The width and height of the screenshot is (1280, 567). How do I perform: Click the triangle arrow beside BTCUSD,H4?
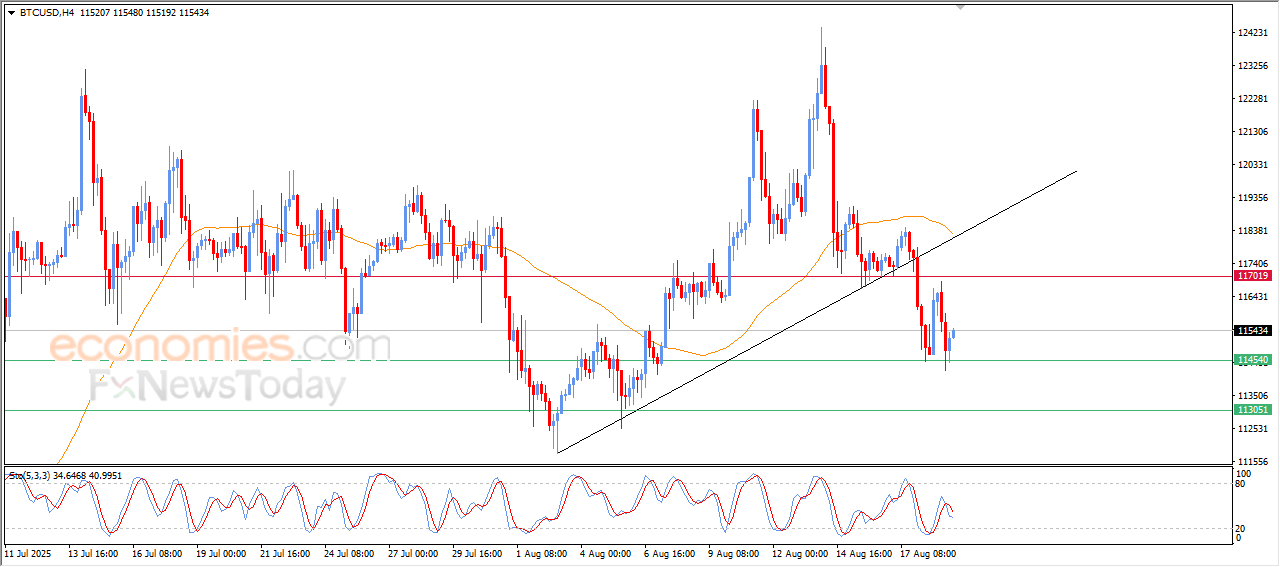(11, 13)
